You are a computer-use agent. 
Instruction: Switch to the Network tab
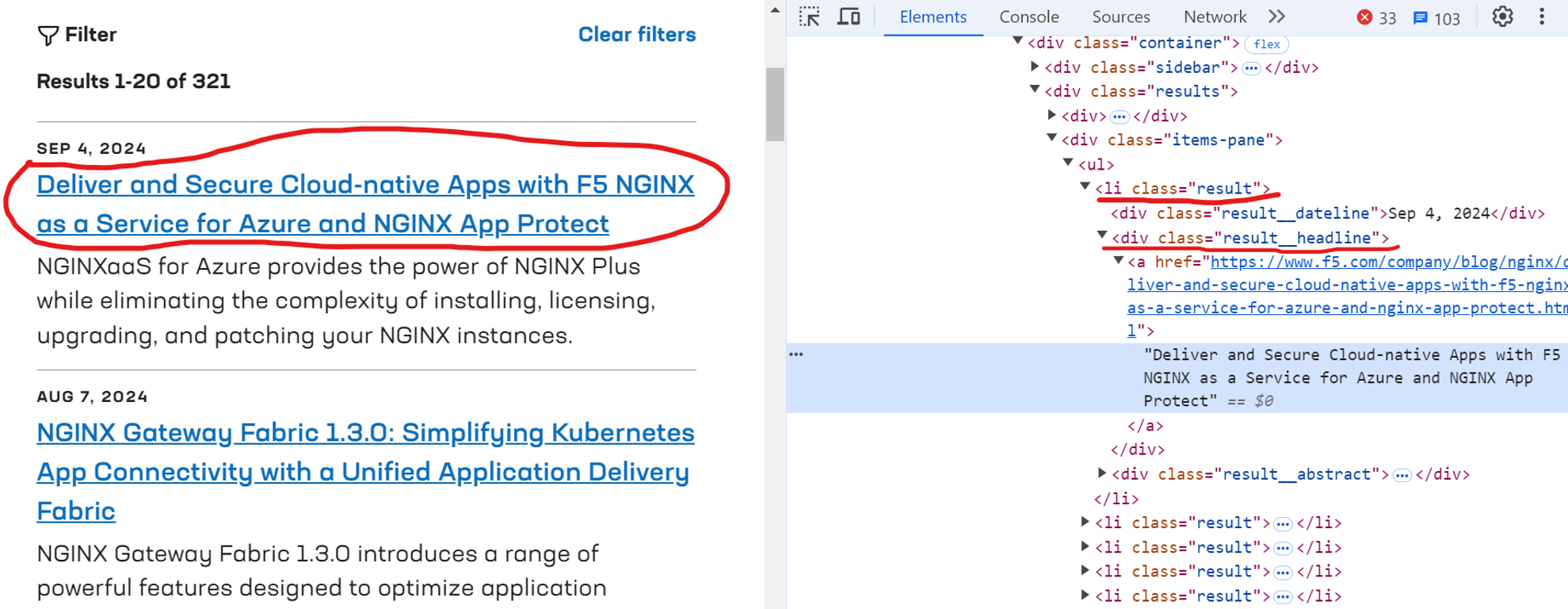pos(1215,17)
